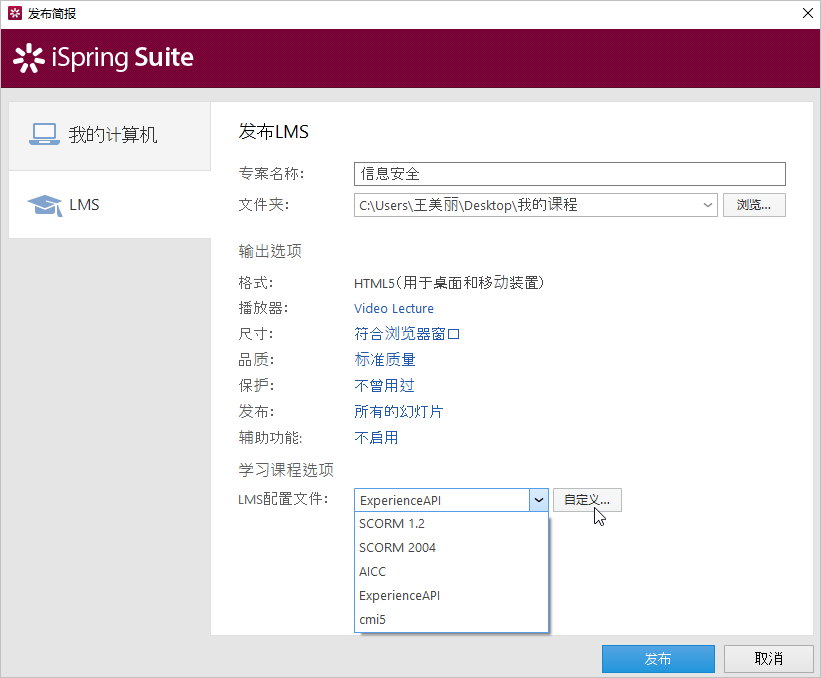Choose SCORM 2004 from the list

(x=451, y=548)
